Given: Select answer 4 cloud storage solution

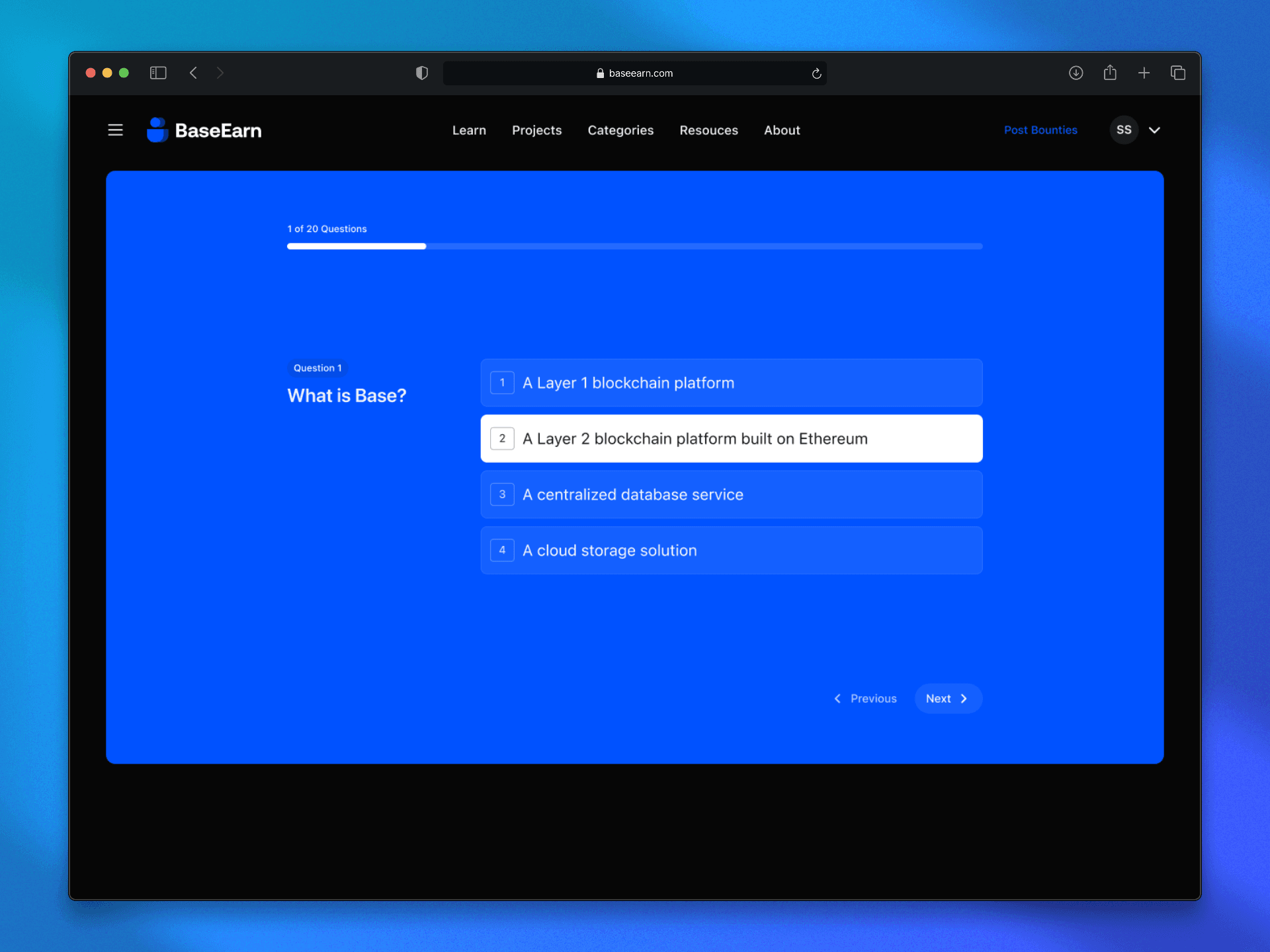Looking at the screenshot, I should 731,550.
